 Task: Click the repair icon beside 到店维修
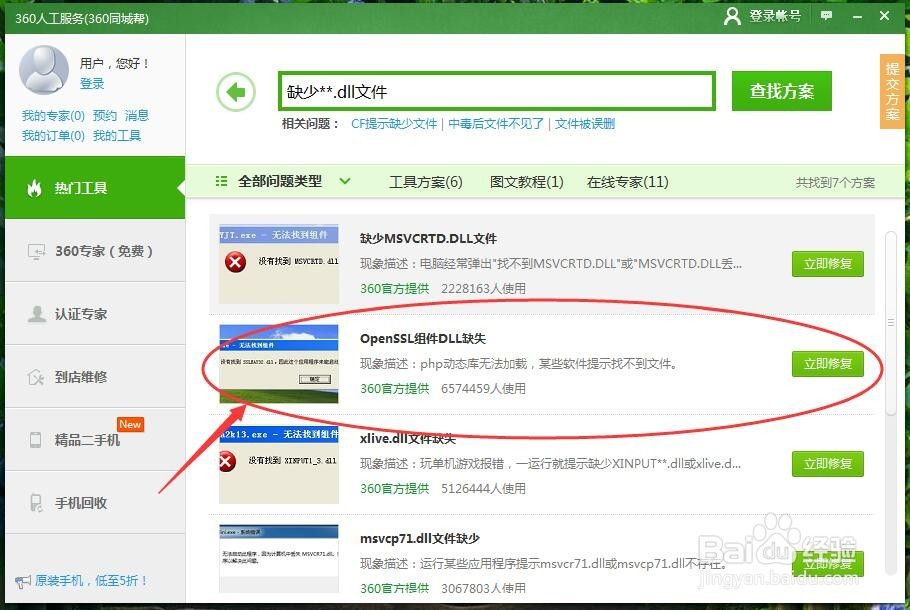tap(35, 377)
